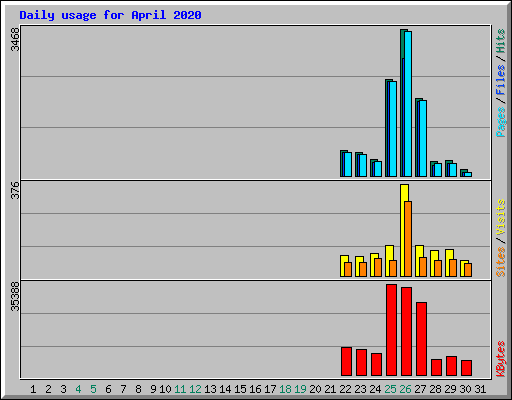Click weekend day label 4 on the x-axis

point(78,389)
